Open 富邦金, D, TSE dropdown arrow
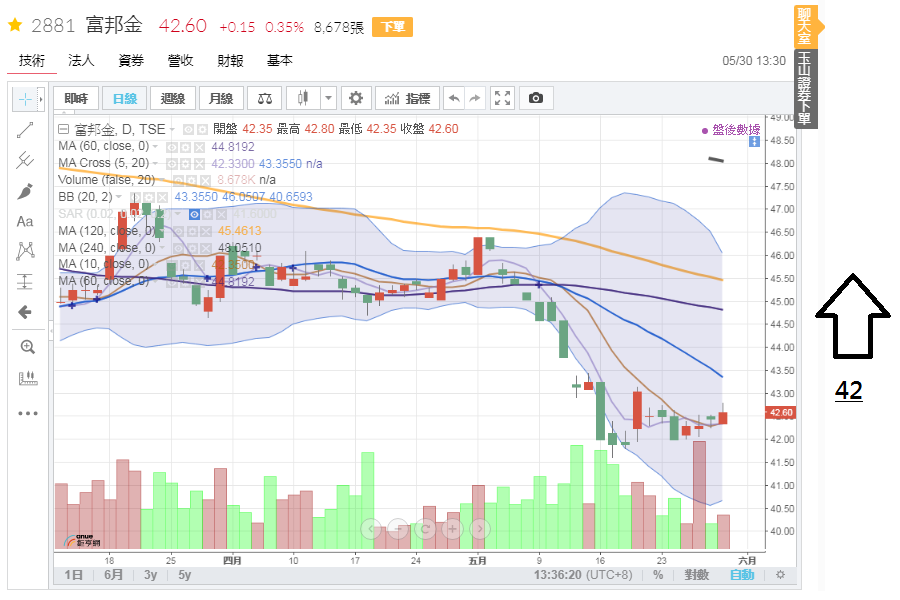This screenshot has height=600, width=900. coord(172,130)
